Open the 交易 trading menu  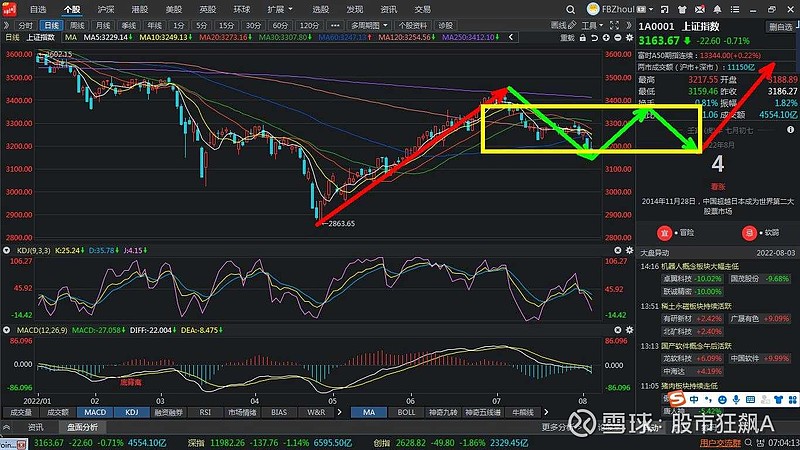[422, 9]
